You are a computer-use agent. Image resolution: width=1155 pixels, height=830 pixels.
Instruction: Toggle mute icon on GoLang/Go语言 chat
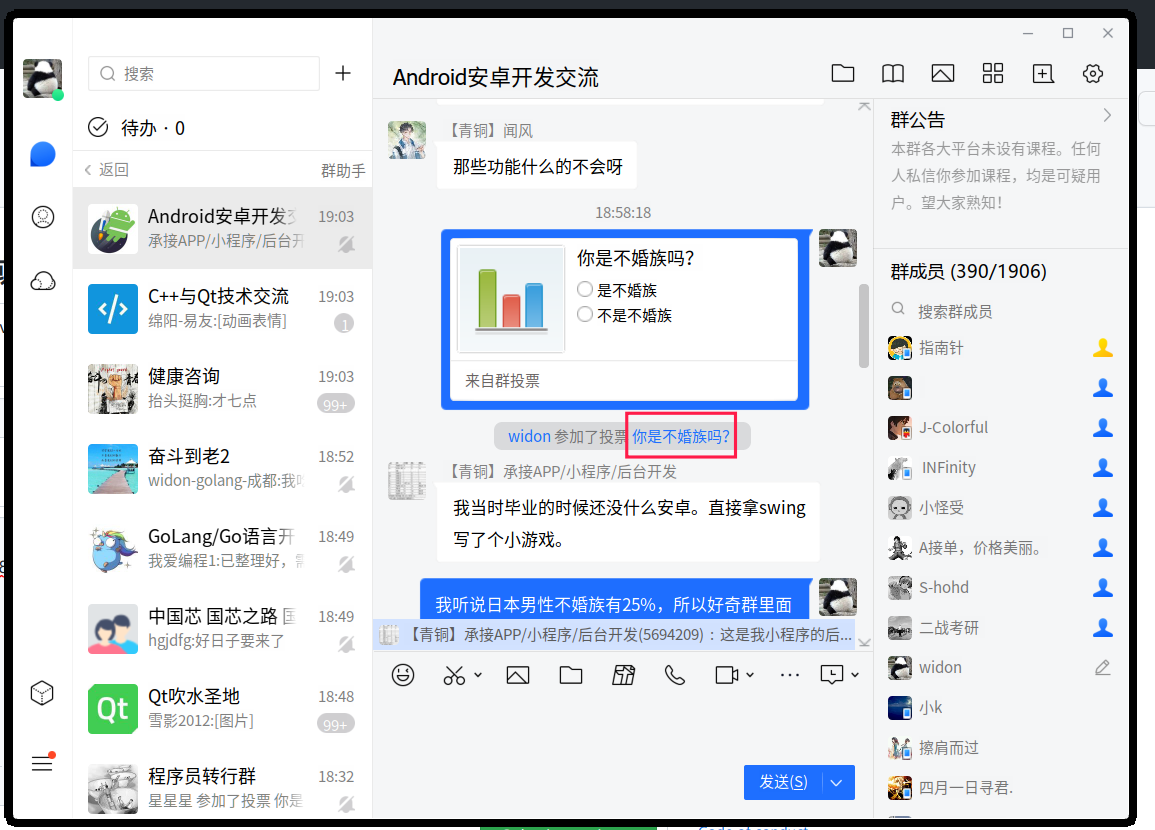pos(346,564)
